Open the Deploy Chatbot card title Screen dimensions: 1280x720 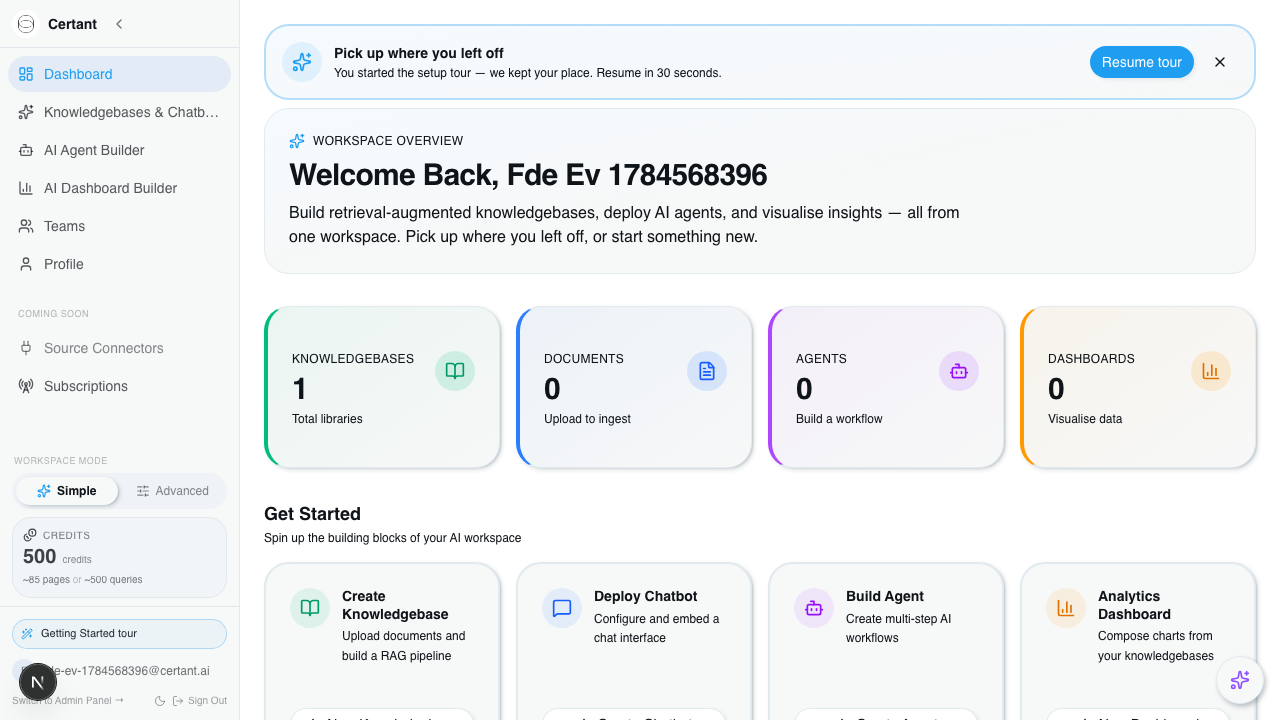coord(646,596)
